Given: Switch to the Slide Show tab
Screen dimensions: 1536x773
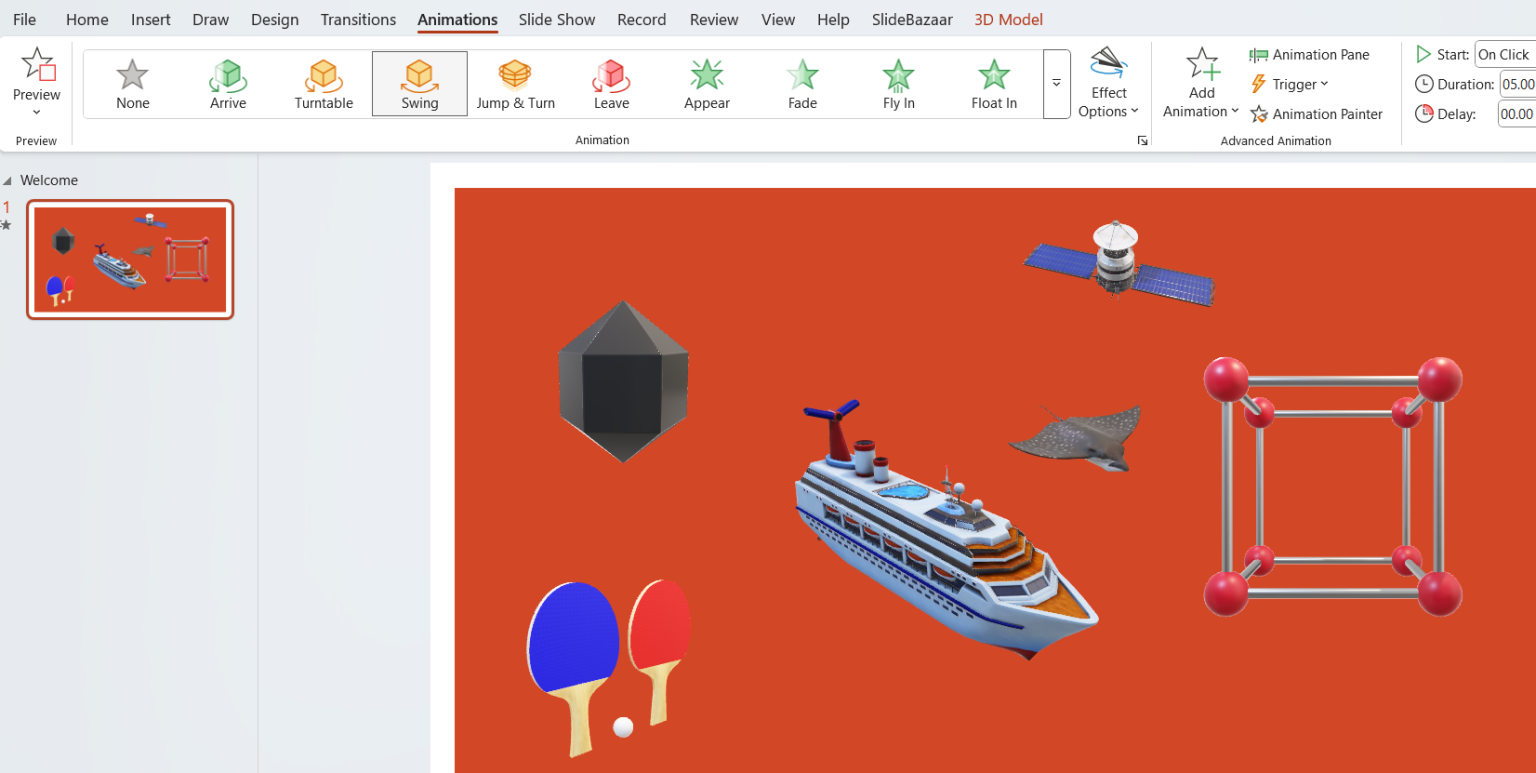Looking at the screenshot, I should tap(556, 19).
